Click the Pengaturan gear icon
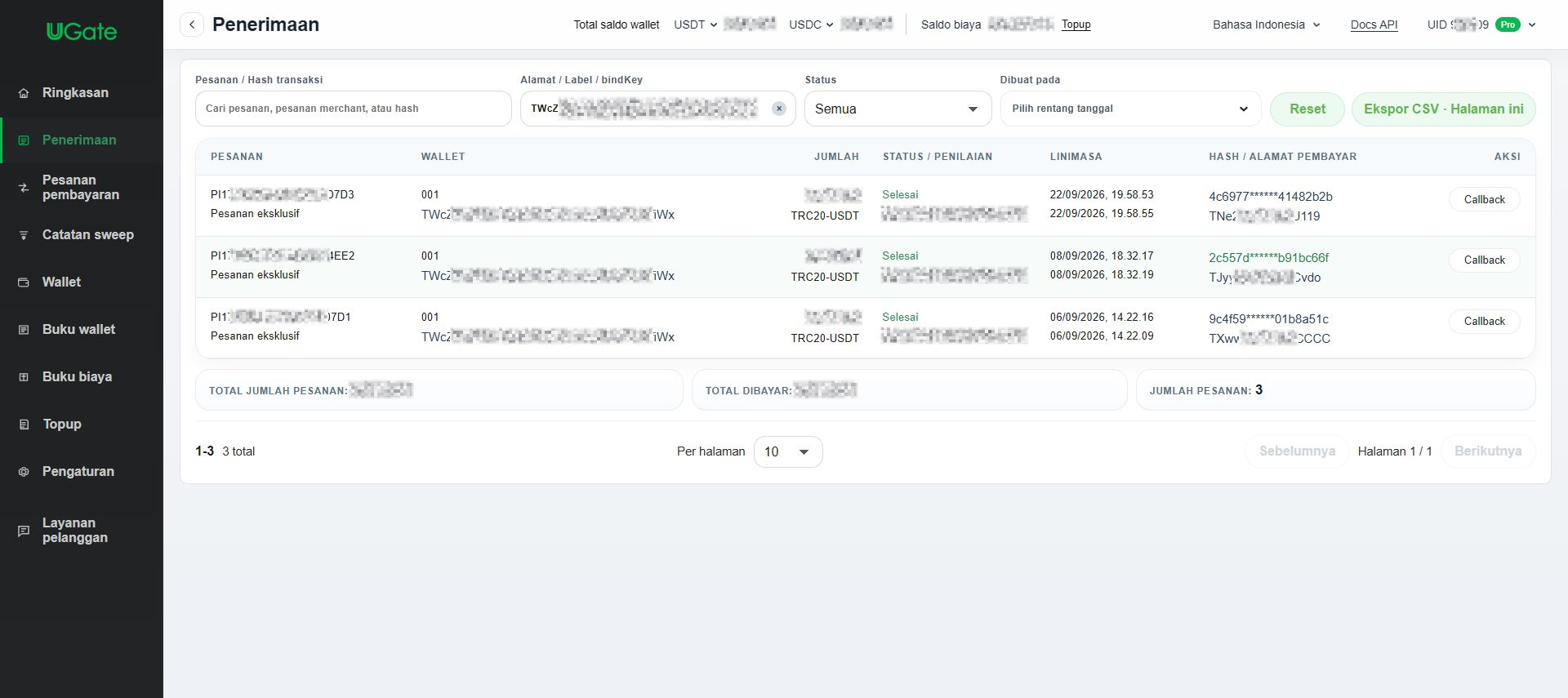The height and width of the screenshot is (698, 1568). (x=24, y=472)
